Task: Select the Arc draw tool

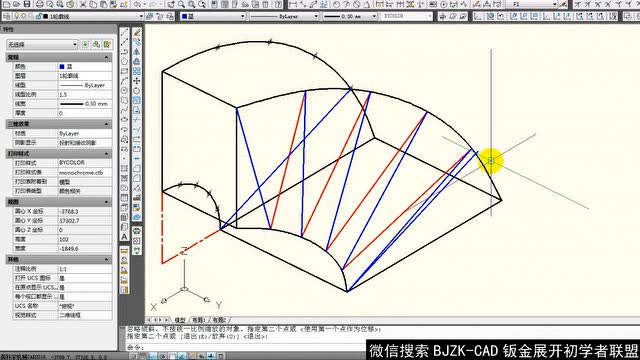Action: [x=124, y=81]
